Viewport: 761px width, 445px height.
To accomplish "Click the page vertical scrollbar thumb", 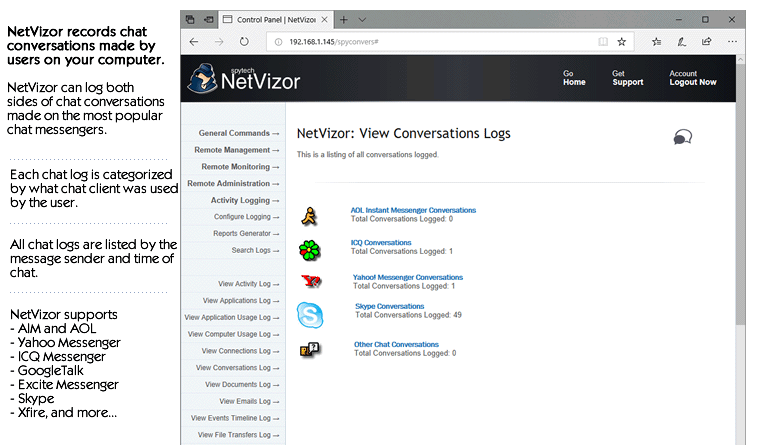I will coord(740,194).
